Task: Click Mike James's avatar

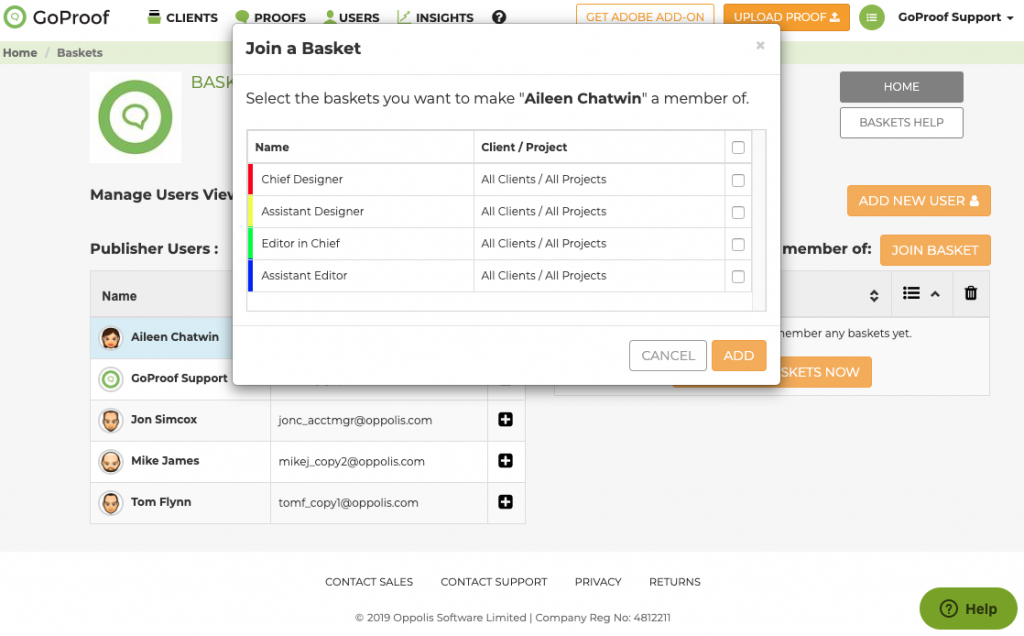Action: pos(111,462)
